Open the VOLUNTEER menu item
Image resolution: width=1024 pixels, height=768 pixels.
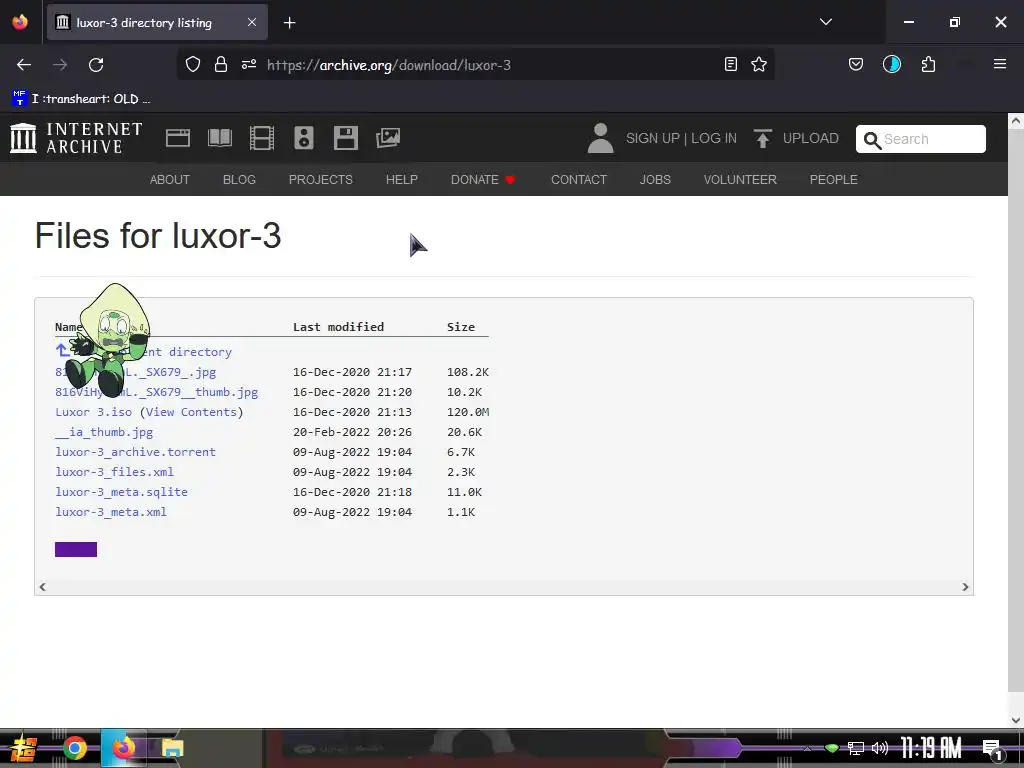coord(740,180)
